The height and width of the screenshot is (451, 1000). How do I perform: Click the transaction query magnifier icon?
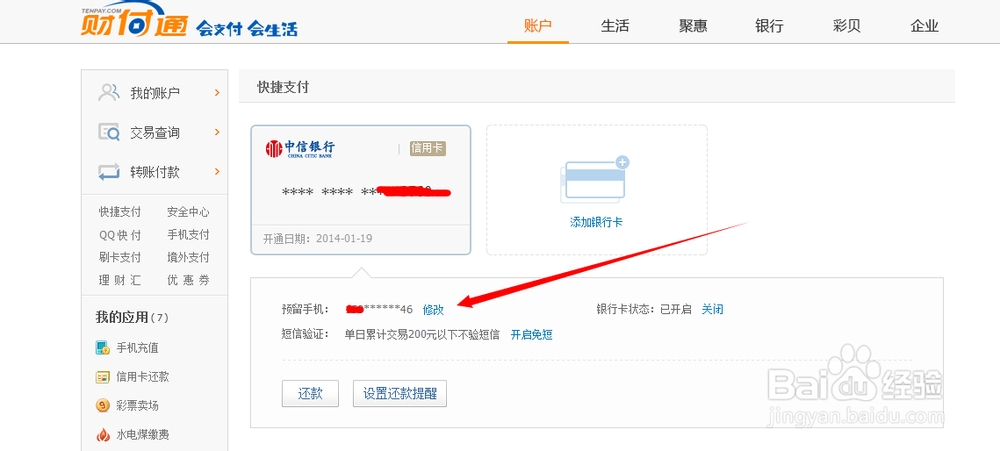pyautogui.click(x=109, y=132)
